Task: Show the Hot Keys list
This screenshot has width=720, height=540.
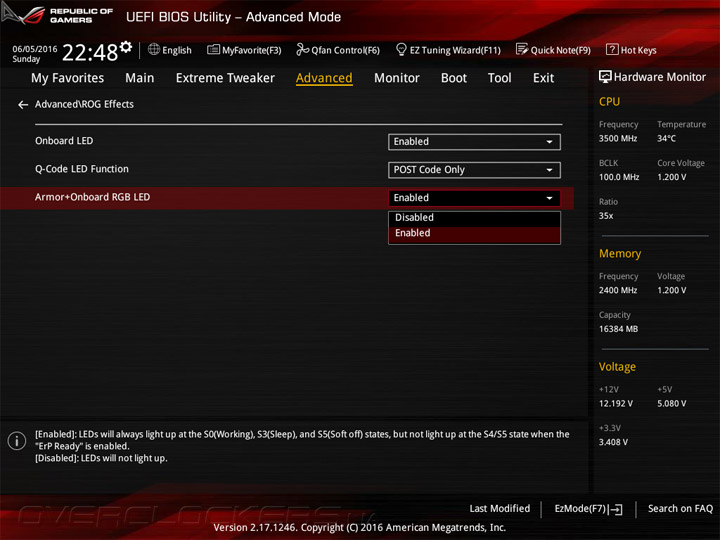Action: coord(631,50)
